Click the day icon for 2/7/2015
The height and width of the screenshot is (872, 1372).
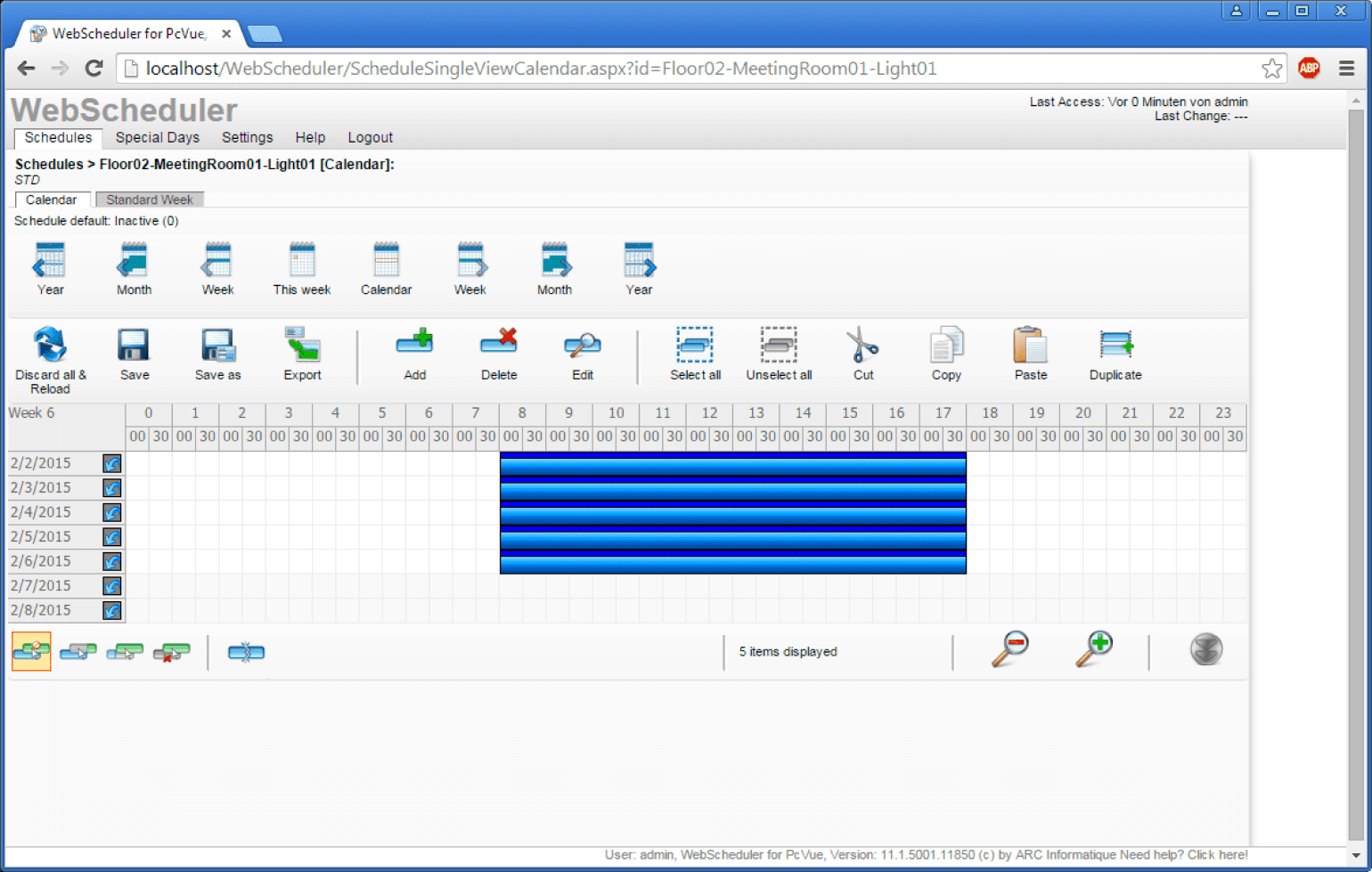[x=112, y=586]
